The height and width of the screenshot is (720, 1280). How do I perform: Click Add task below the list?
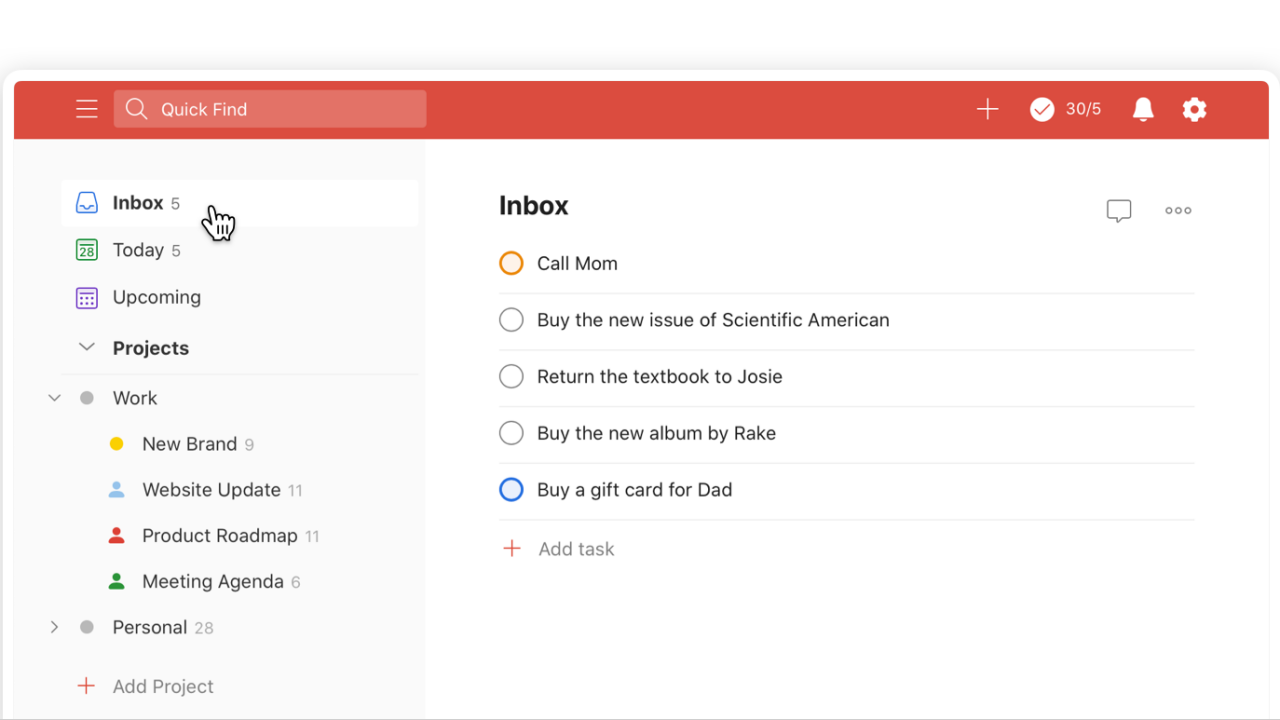point(575,549)
